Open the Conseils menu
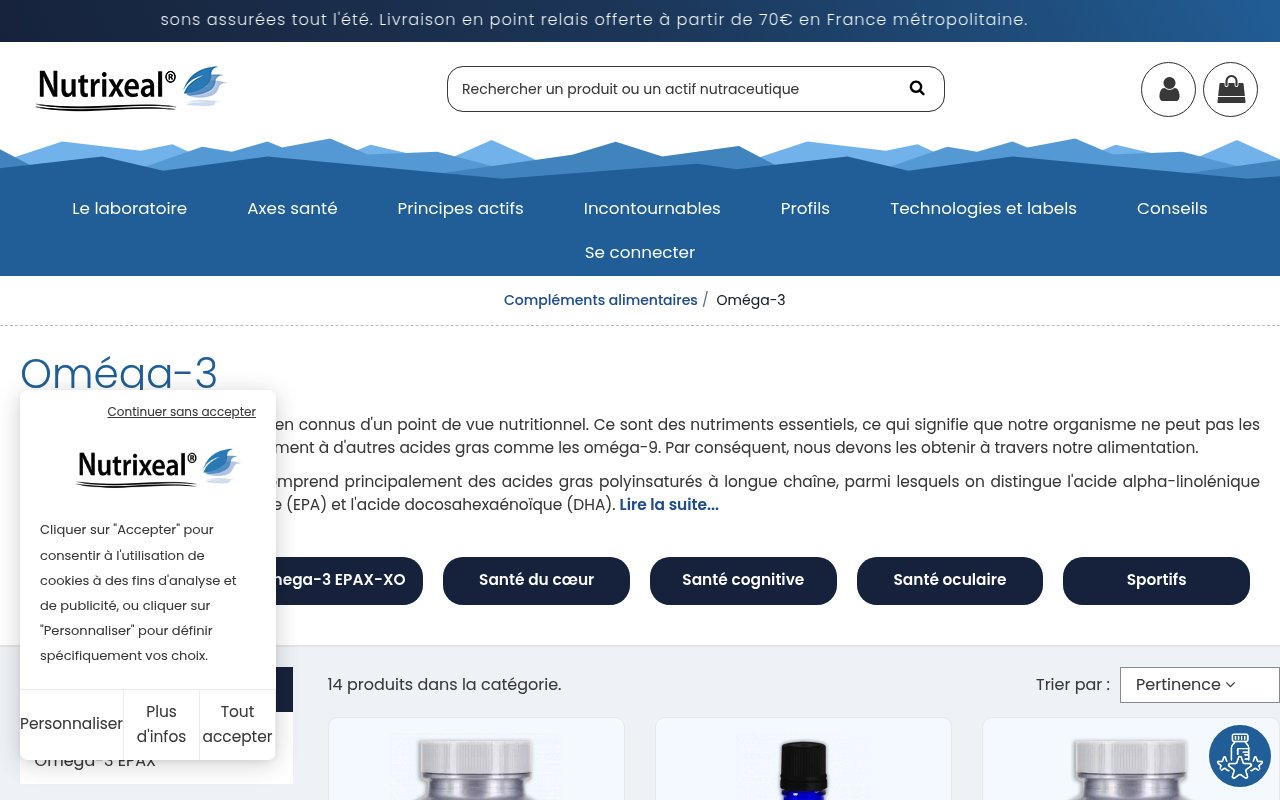Screen dimensions: 1280x800 [x=1172, y=208]
